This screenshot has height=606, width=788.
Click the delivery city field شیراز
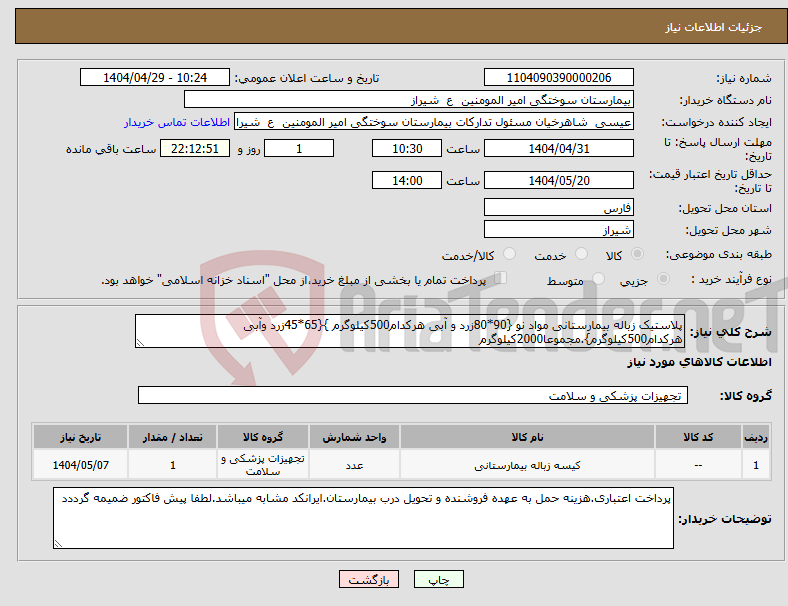point(559,230)
